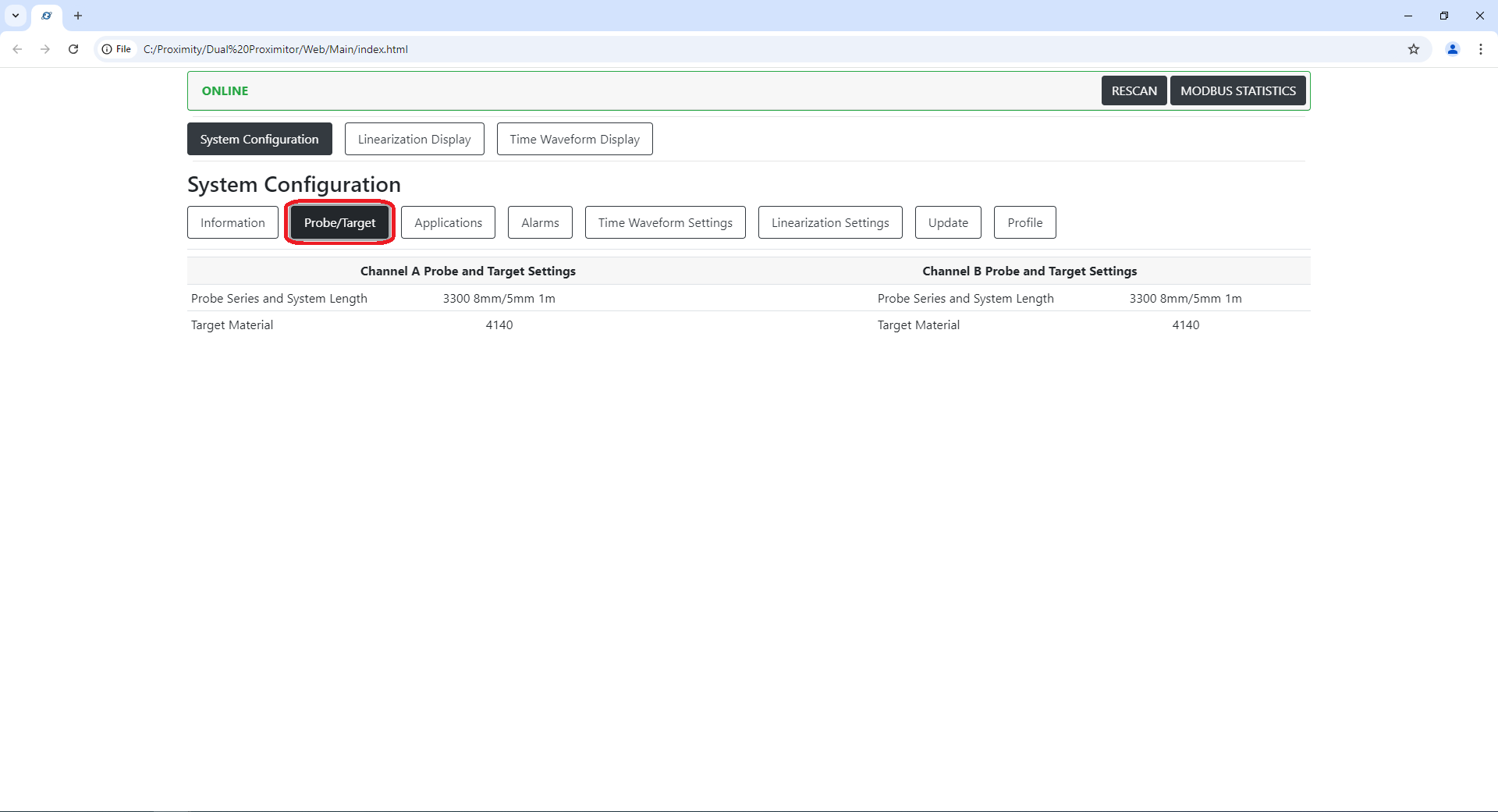This screenshot has height=812, width=1498.
Task: Select the Probe/Target sub-tab
Action: point(339,222)
